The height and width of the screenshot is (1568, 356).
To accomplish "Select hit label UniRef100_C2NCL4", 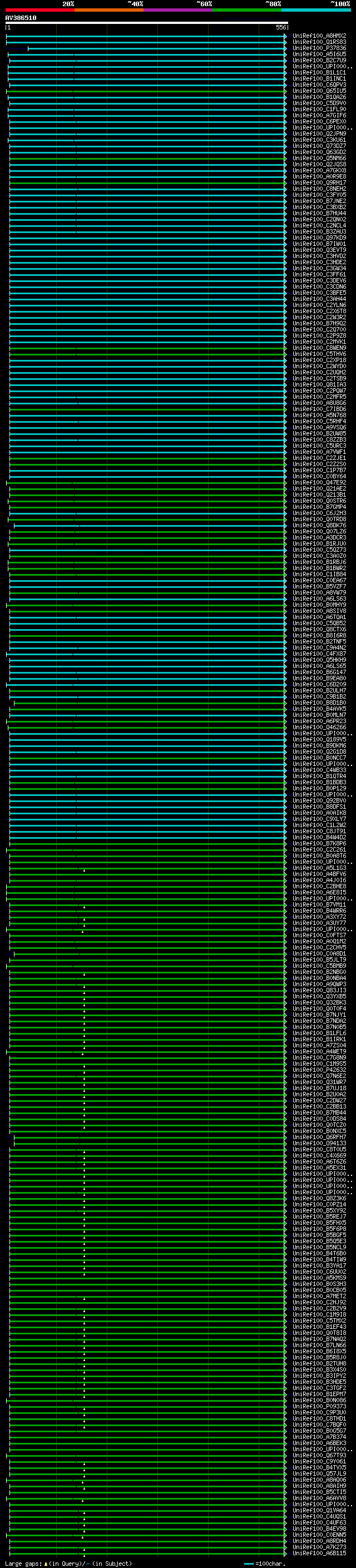I will tap(319, 225).
